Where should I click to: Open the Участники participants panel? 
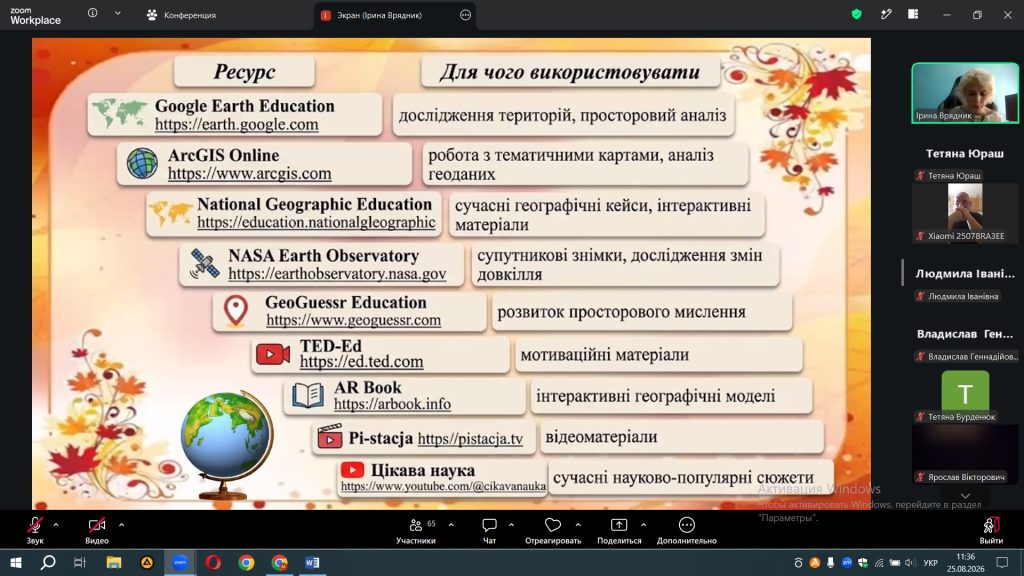(416, 530)
